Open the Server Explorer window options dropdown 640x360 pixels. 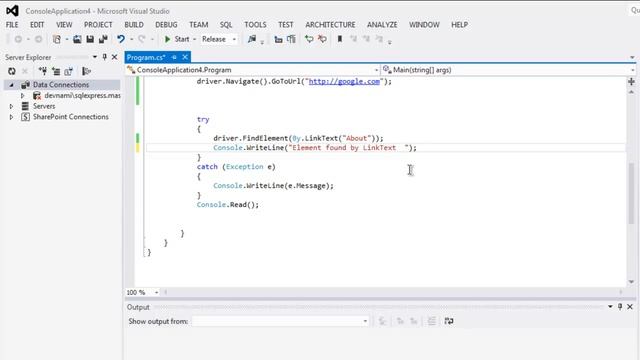click(95, 57)
